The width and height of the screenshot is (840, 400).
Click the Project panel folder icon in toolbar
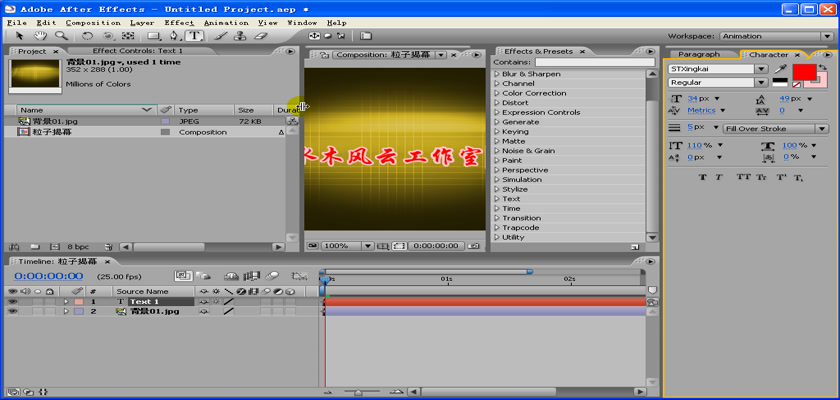[365, 36]
